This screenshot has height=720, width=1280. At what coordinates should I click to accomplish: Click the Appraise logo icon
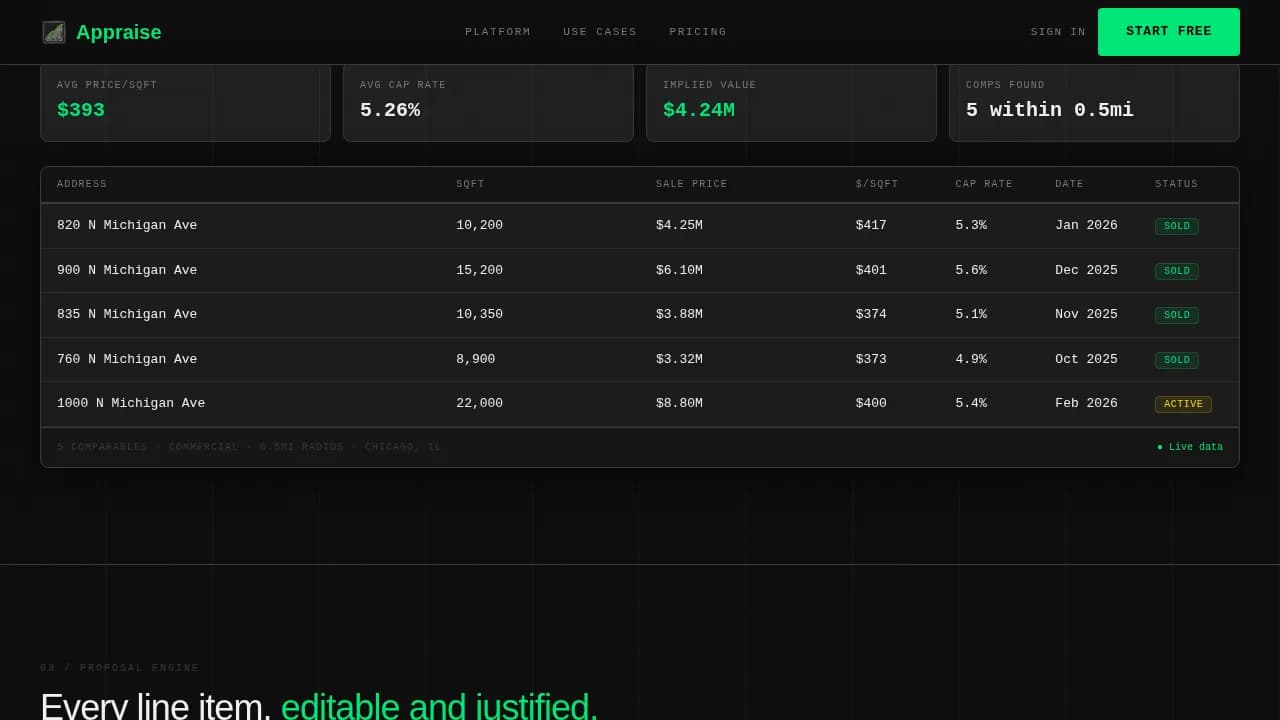point(54,32)
